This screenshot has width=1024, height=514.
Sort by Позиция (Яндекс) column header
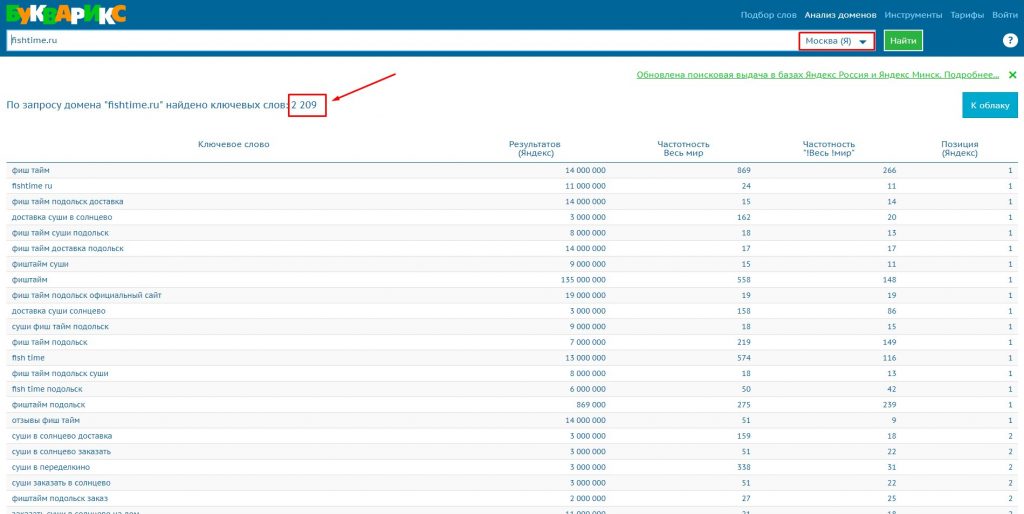[959, 149]
